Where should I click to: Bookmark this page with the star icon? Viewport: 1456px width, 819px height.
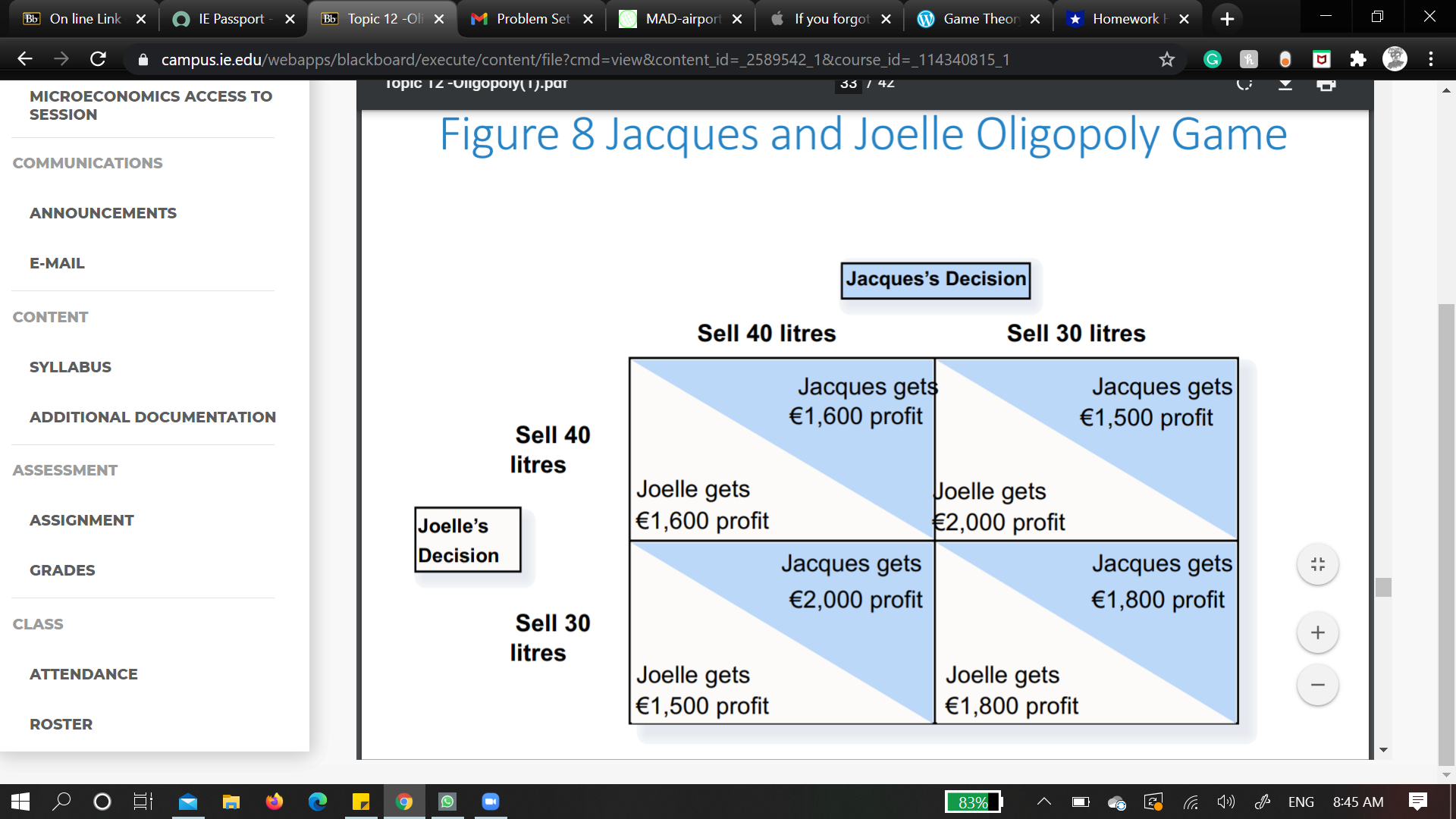click(x=1166, y=59)
